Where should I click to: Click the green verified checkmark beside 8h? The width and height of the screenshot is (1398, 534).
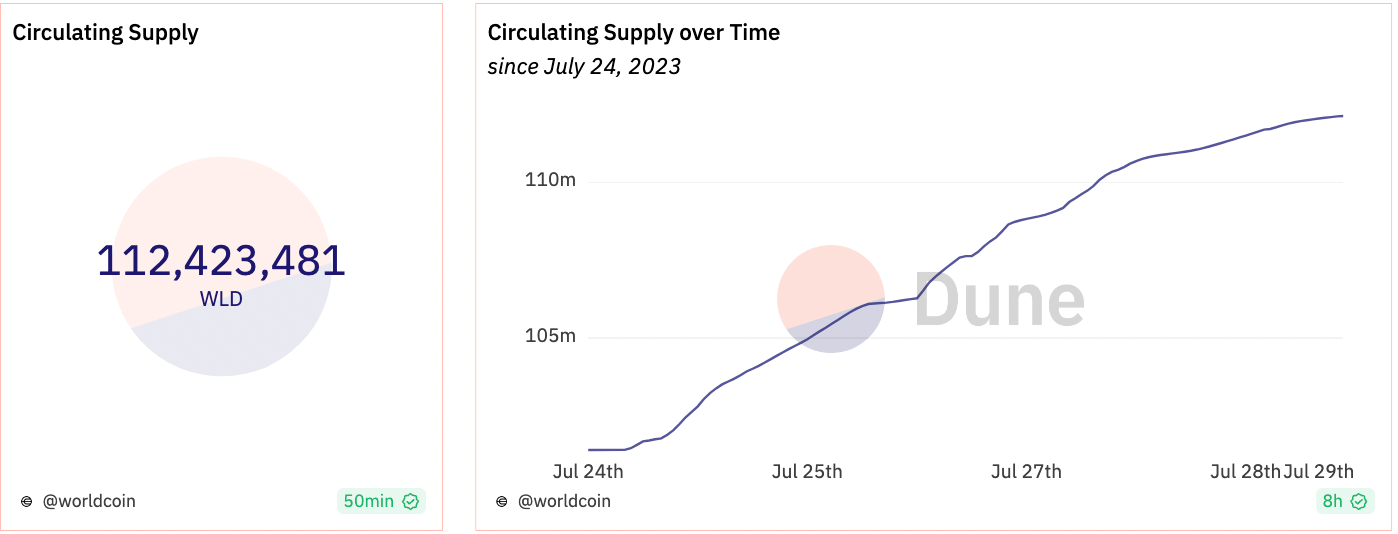coord(1358,501)
